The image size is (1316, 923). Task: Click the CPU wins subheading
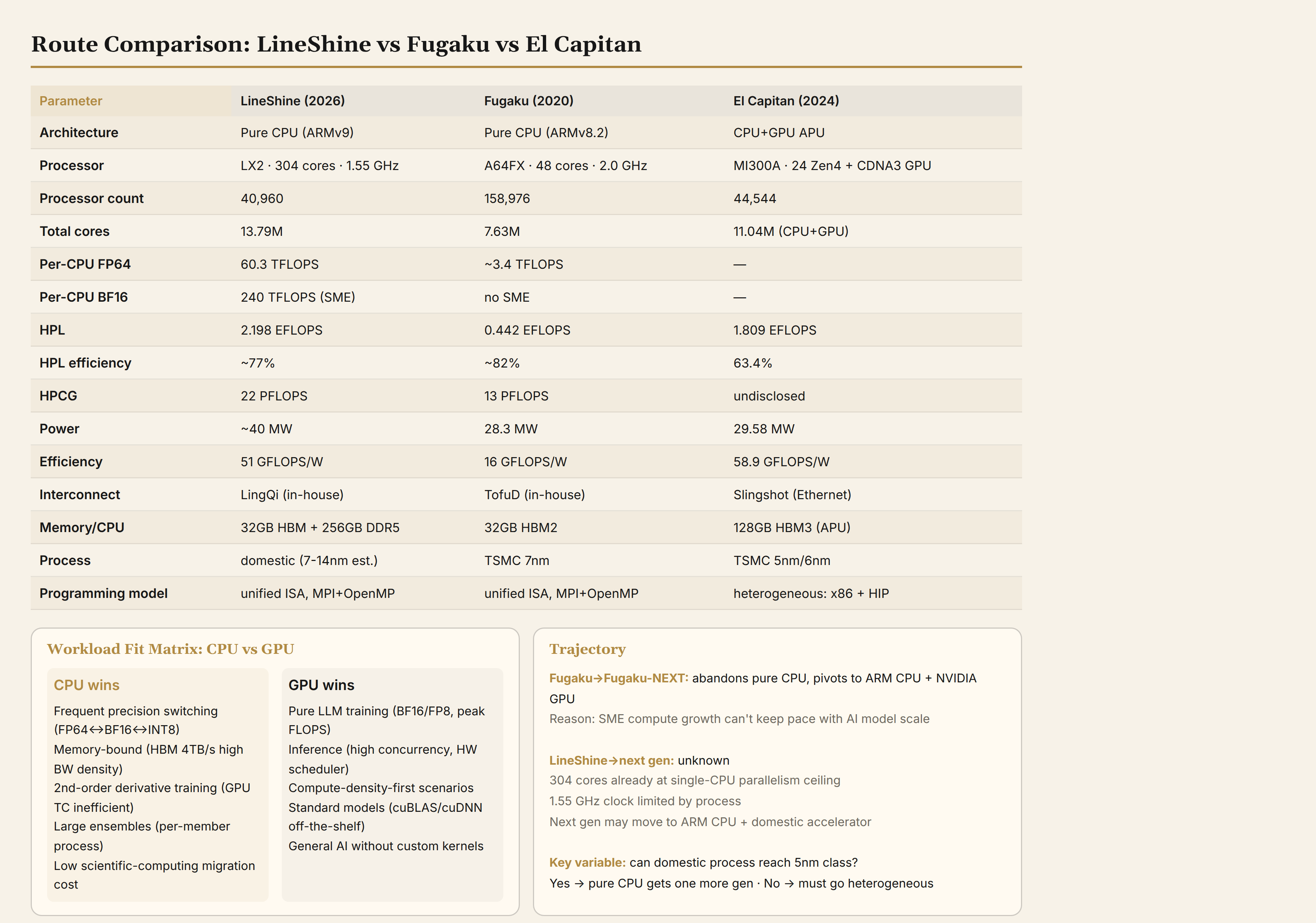point(87,685)
